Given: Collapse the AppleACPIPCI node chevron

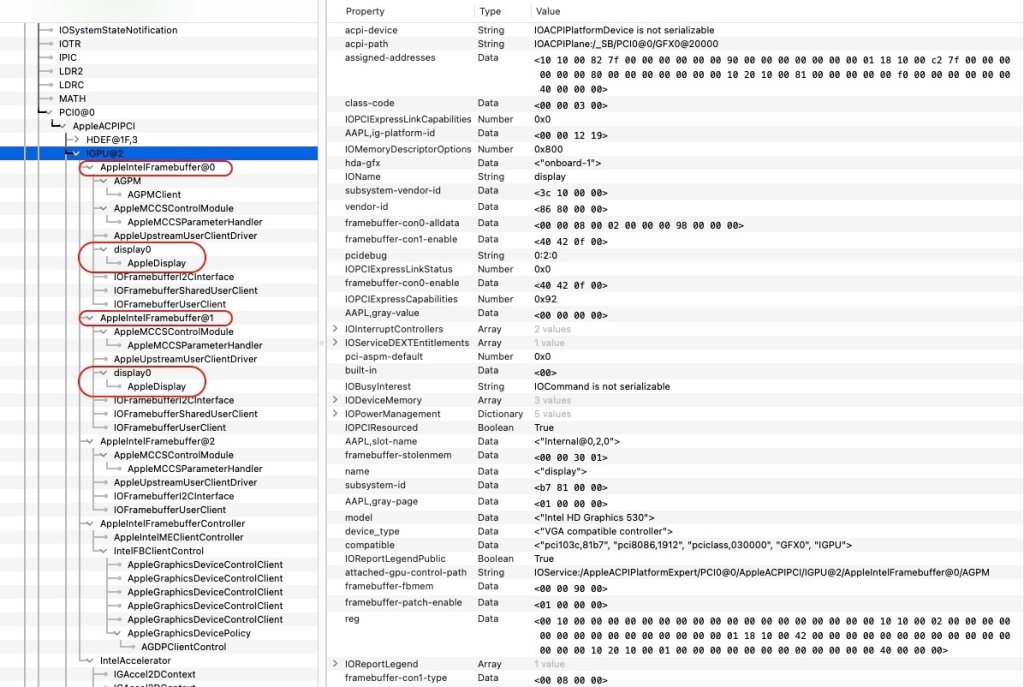Looking at the screenshot, I should (63, 126).
